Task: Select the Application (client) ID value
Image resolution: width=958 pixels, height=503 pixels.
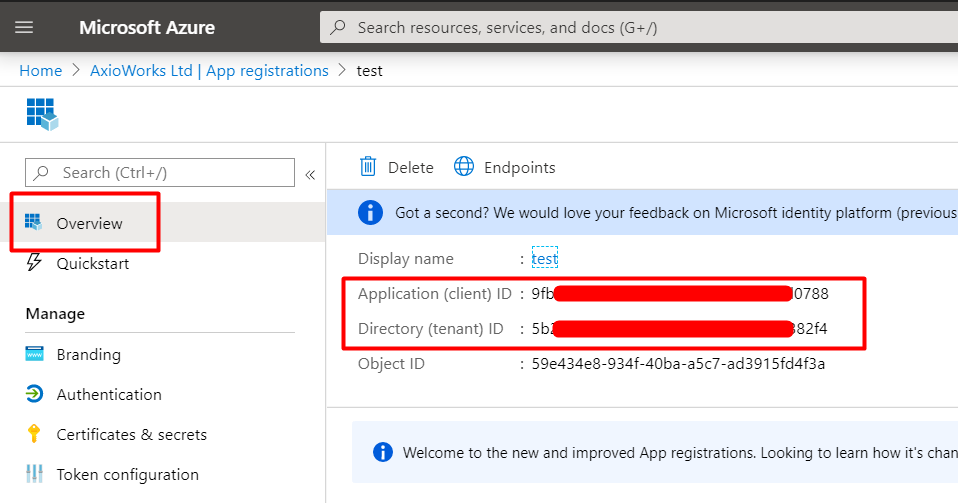Action: click(x=680, y=294)
